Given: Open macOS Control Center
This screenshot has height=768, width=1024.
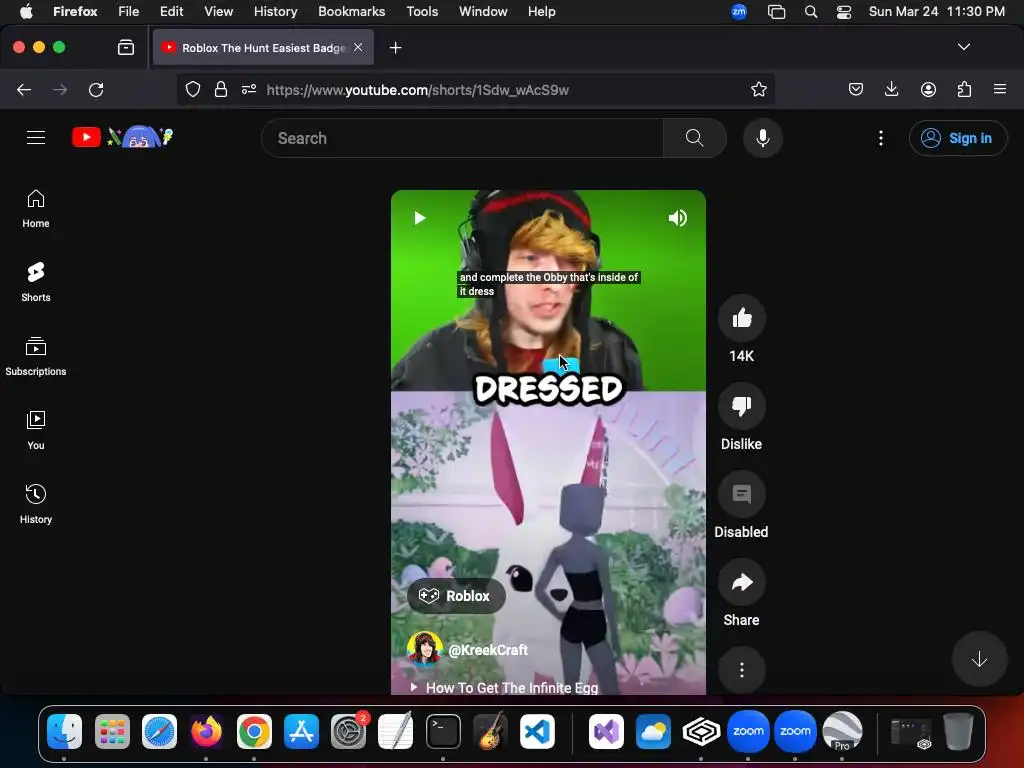Looking at the screenshot, I should (x=844, y=12).
